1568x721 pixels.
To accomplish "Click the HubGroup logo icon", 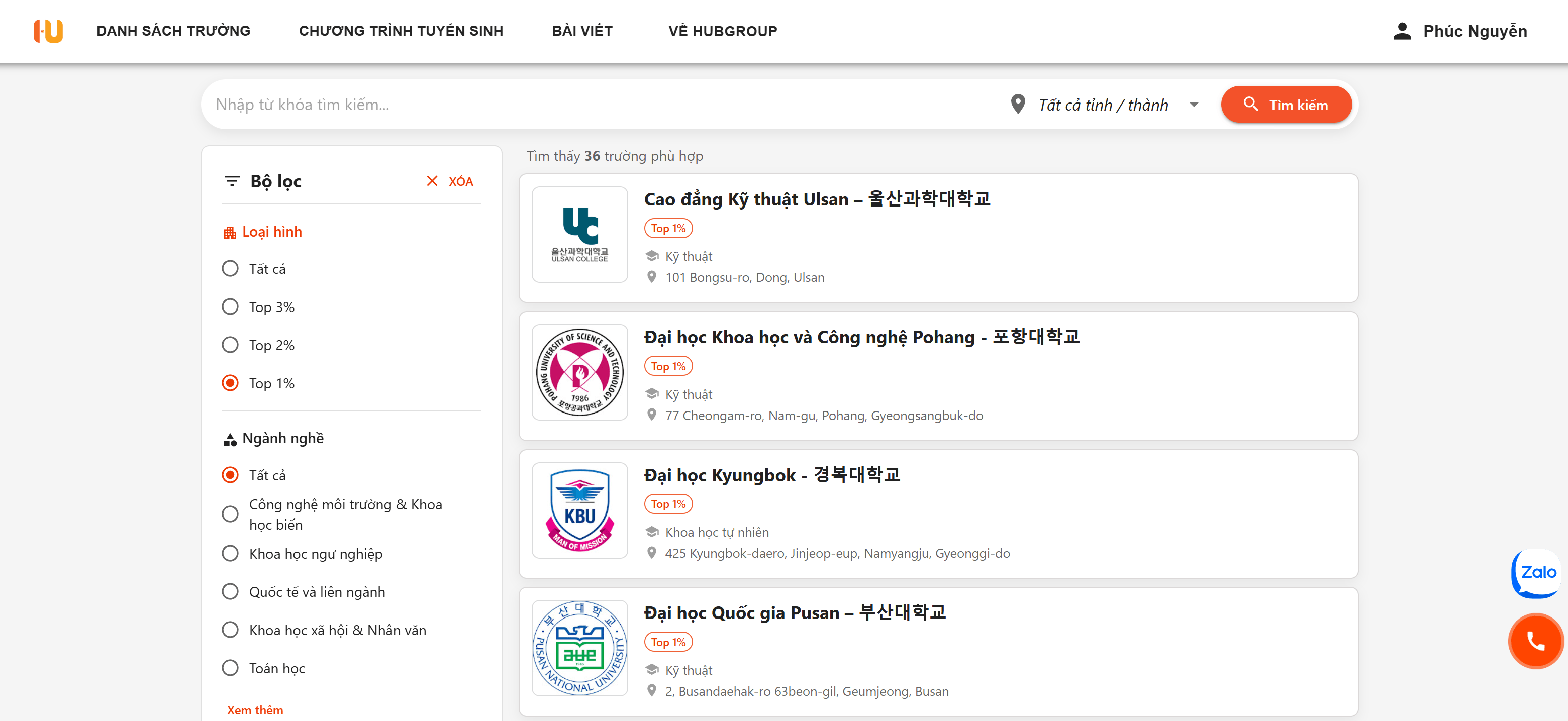I will [x=48, y=31].
